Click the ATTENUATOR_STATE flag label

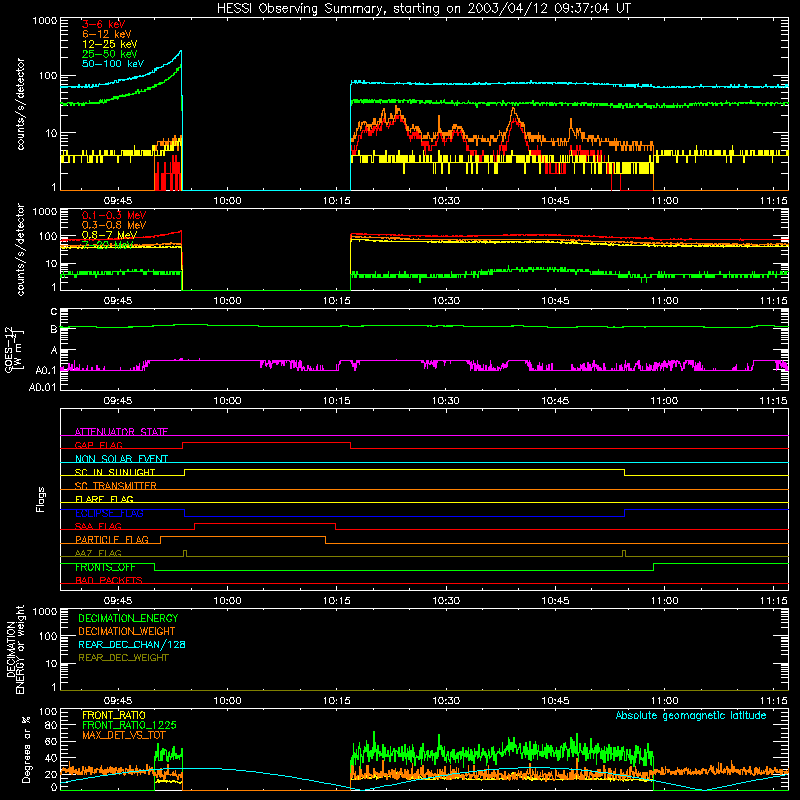click(x=121, y=432)
